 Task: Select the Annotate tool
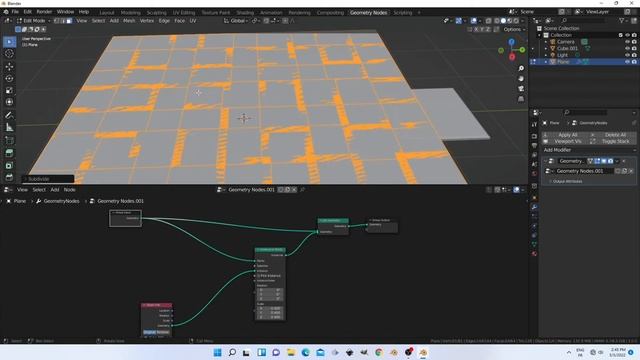coord(9,116)
